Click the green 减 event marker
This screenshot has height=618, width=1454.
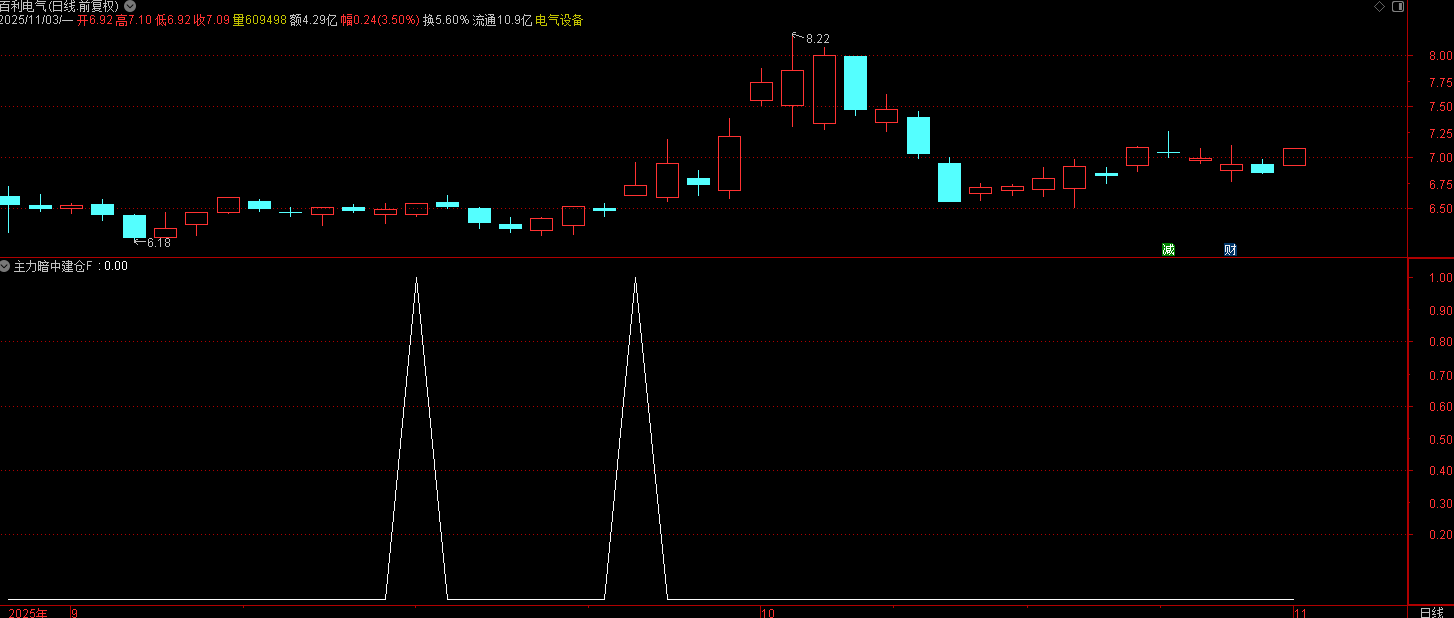click(x=1168, y=250)
